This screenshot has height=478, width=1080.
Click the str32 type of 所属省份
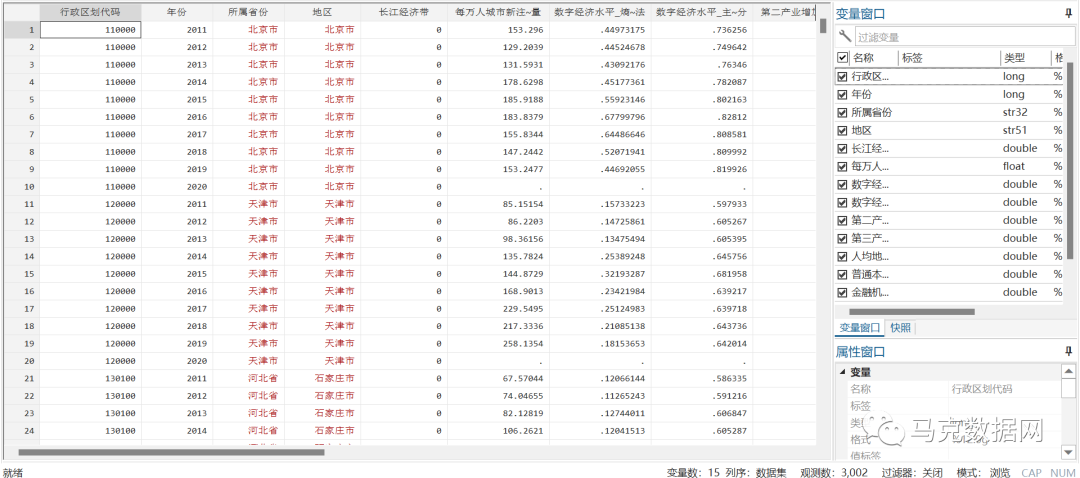[x=1016, y=112]
